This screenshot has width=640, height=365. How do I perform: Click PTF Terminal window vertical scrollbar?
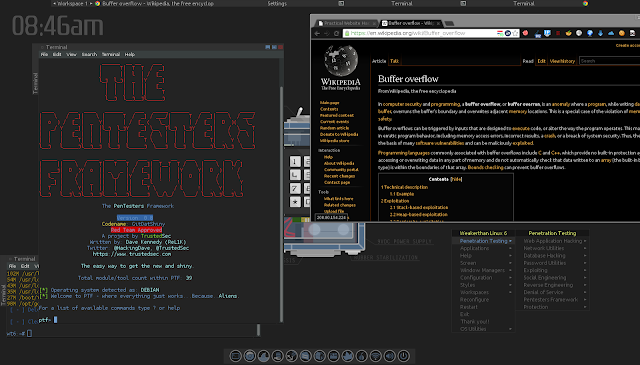[281, 204]
